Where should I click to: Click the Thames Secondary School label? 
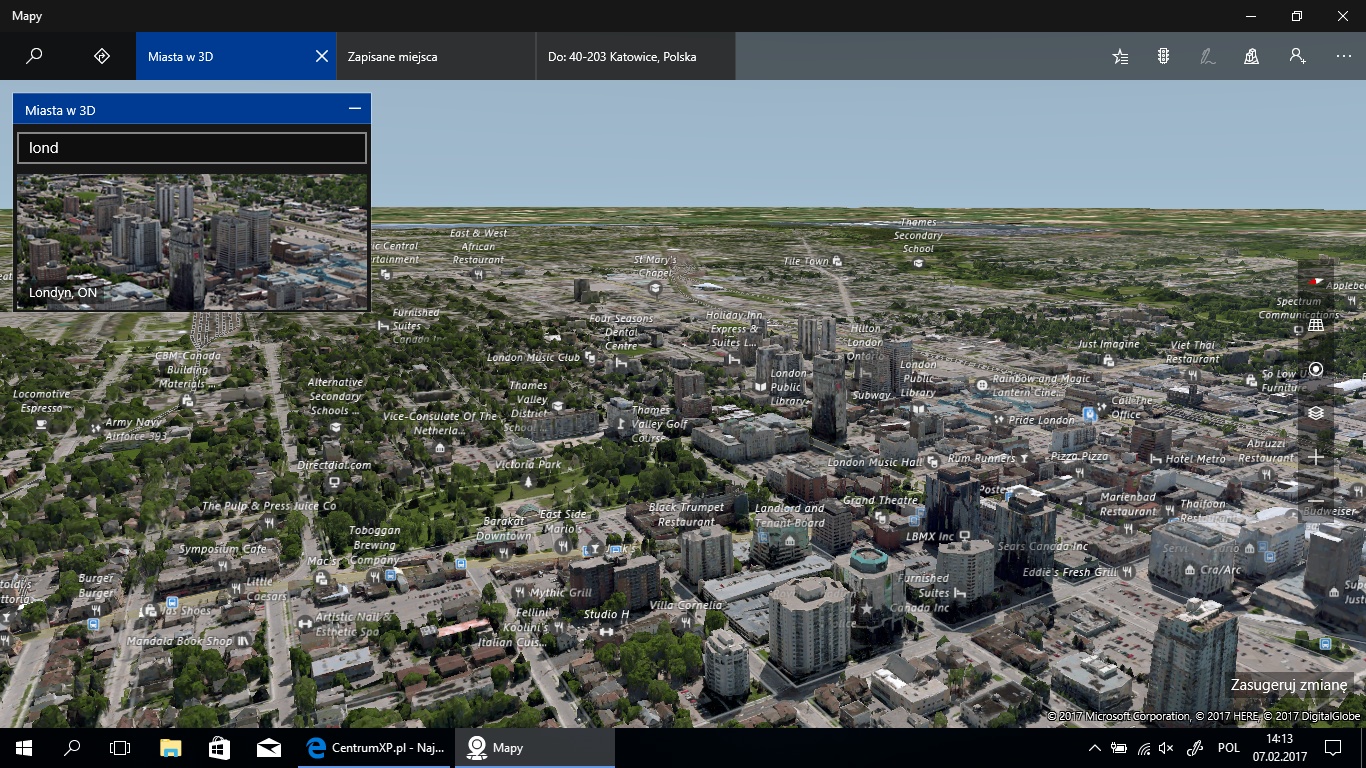pos(918,236)
